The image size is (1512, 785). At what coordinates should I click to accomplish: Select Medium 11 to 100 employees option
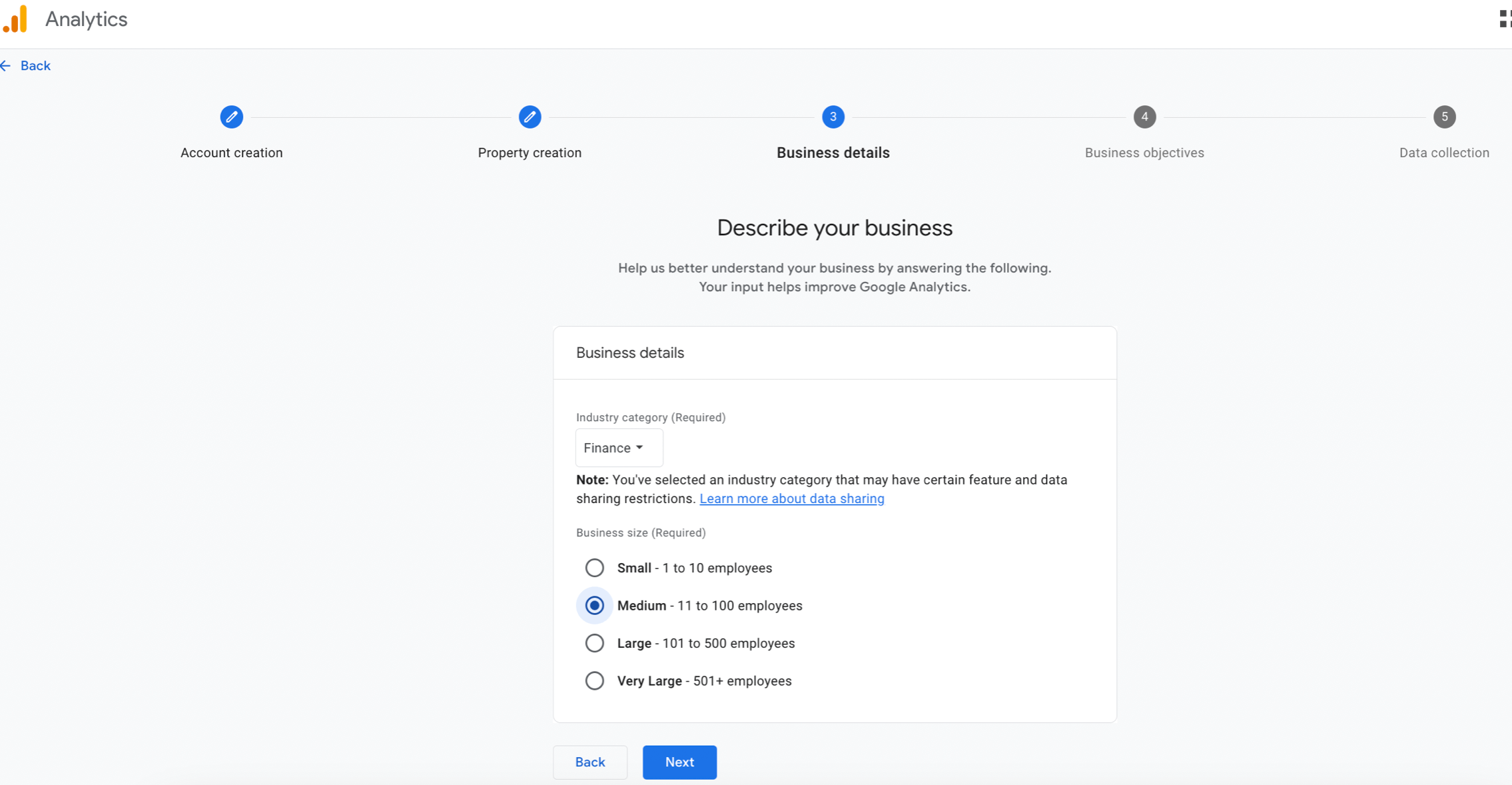click(x=594, y=606)
